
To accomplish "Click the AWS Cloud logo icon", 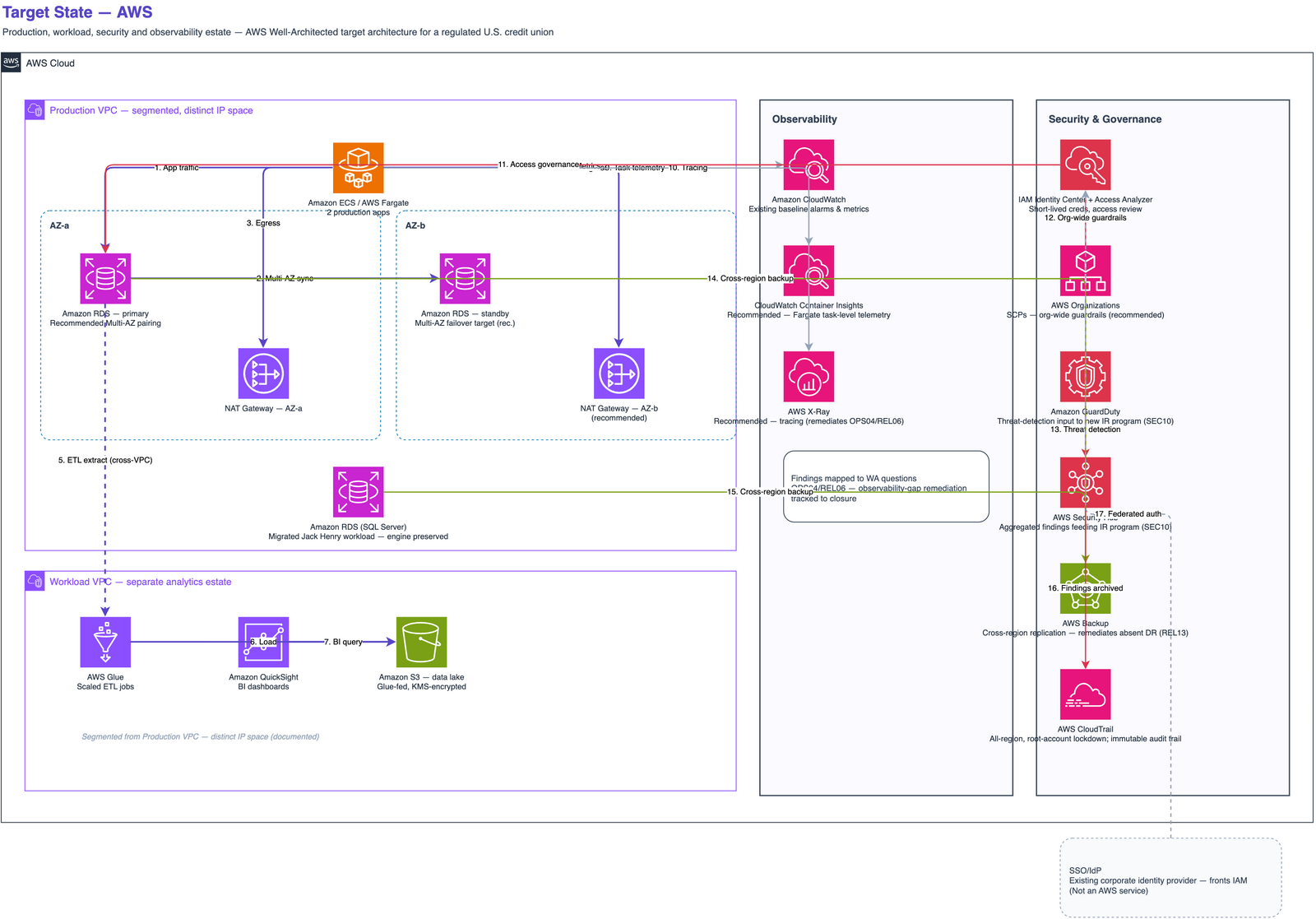I will (11, 63).
